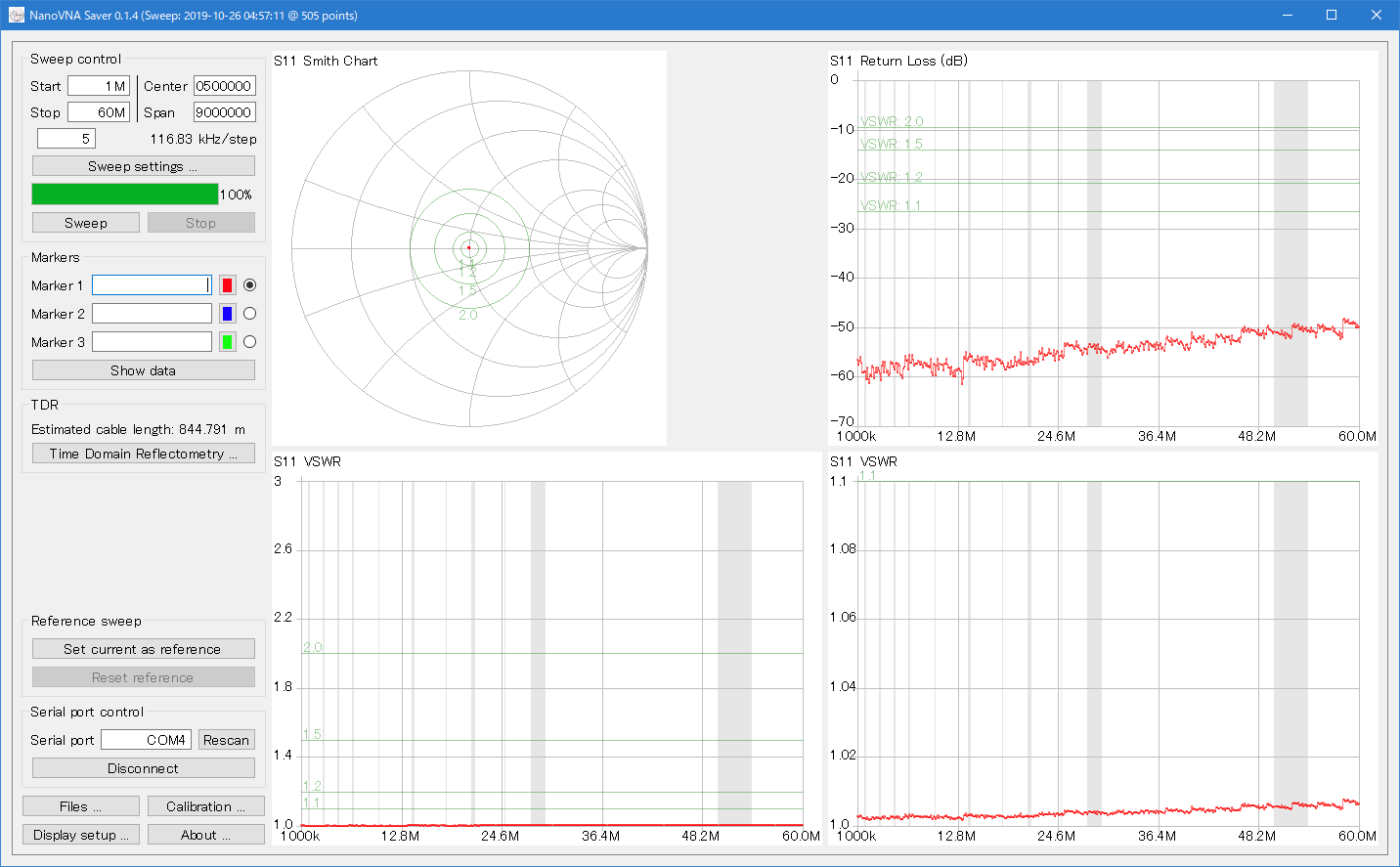This screenshot has height=867, width=1400.
Task: Rescan the serial ports
Action: click(226, 740)
